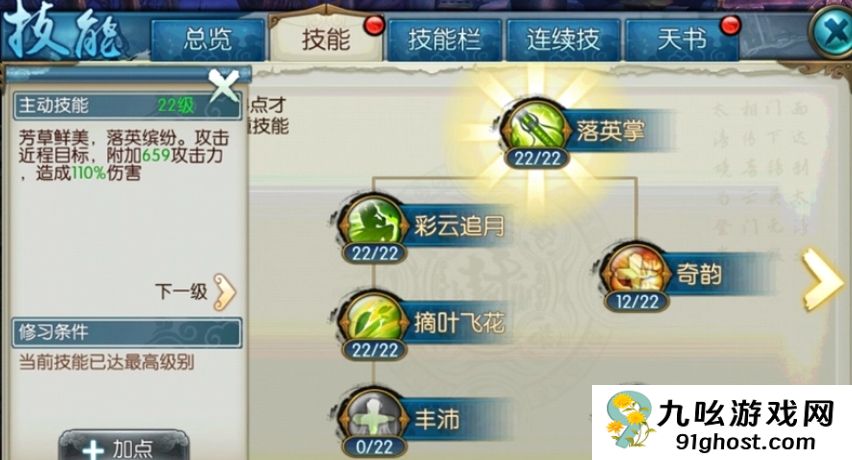Image resolution: width=852 pixels, height=460 pixels.
Task: Select the 彩云追月 skill icon
Action: click(374, 222)
